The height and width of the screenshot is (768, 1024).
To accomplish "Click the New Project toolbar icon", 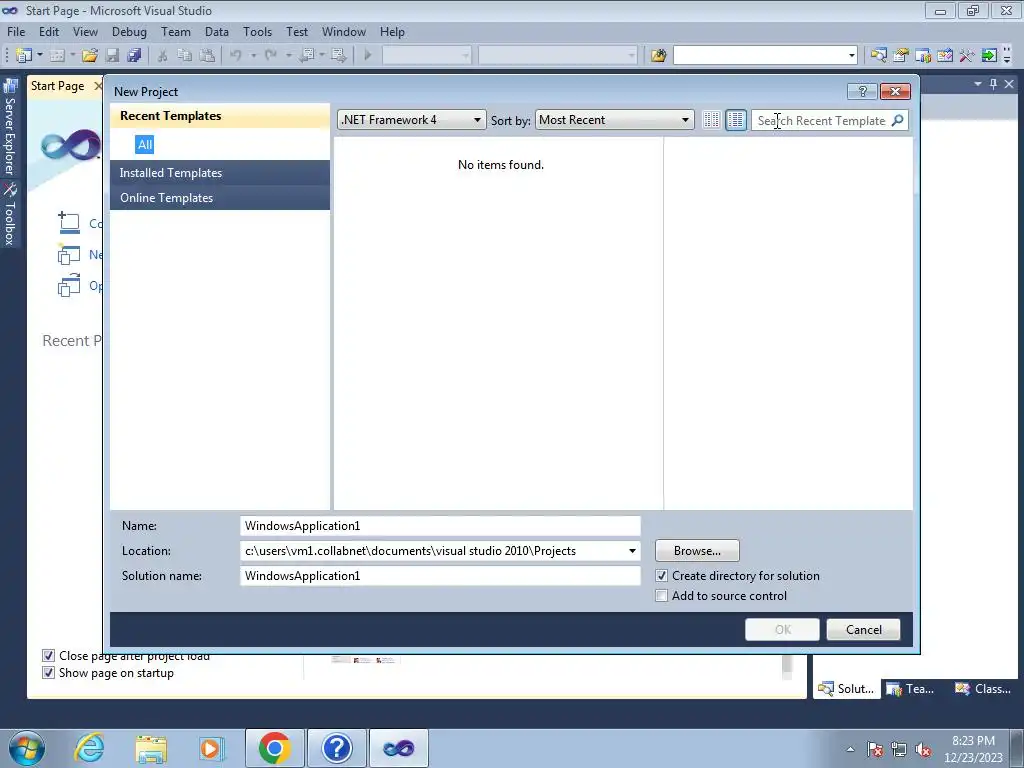I will point(24,56).
